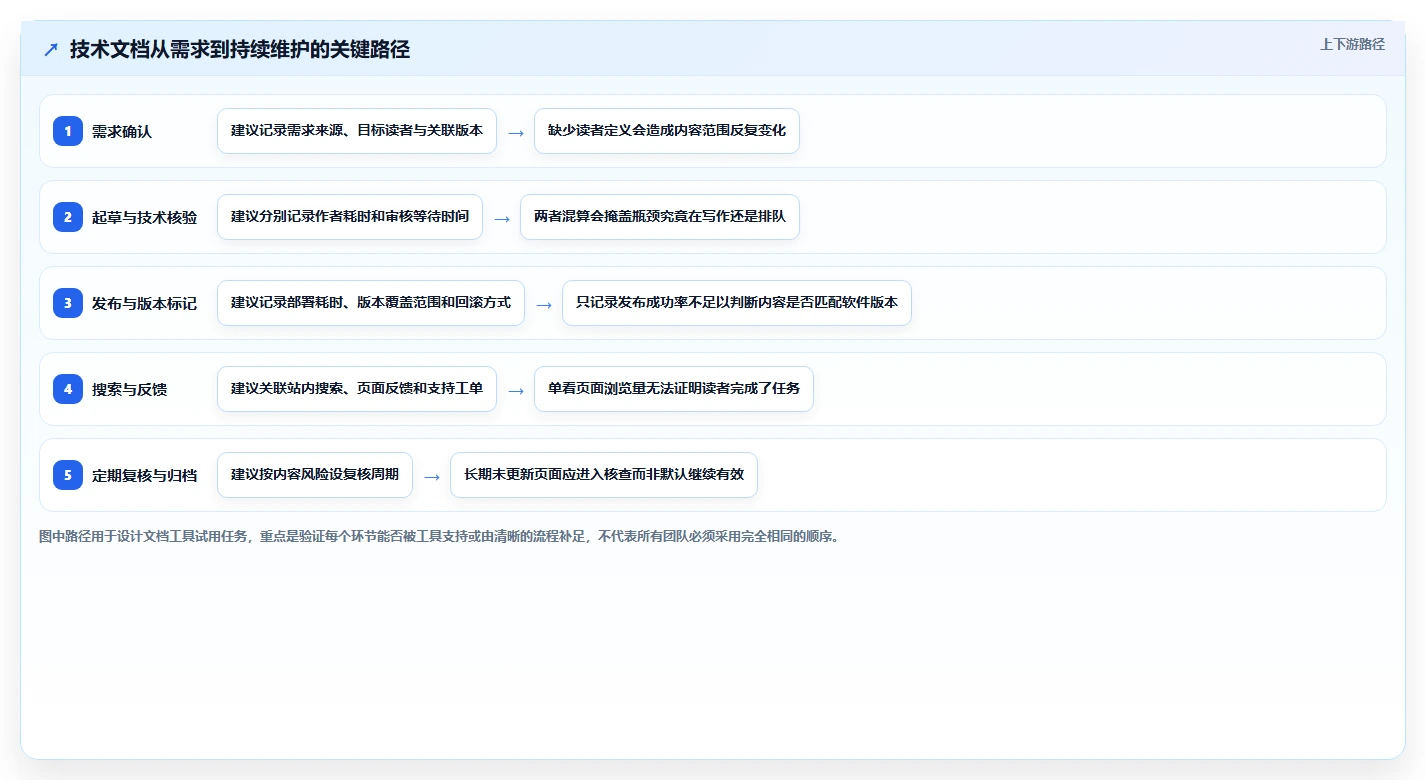Click the arrow icon beside the title
The image size is (1426, 780).
(51, 50)
